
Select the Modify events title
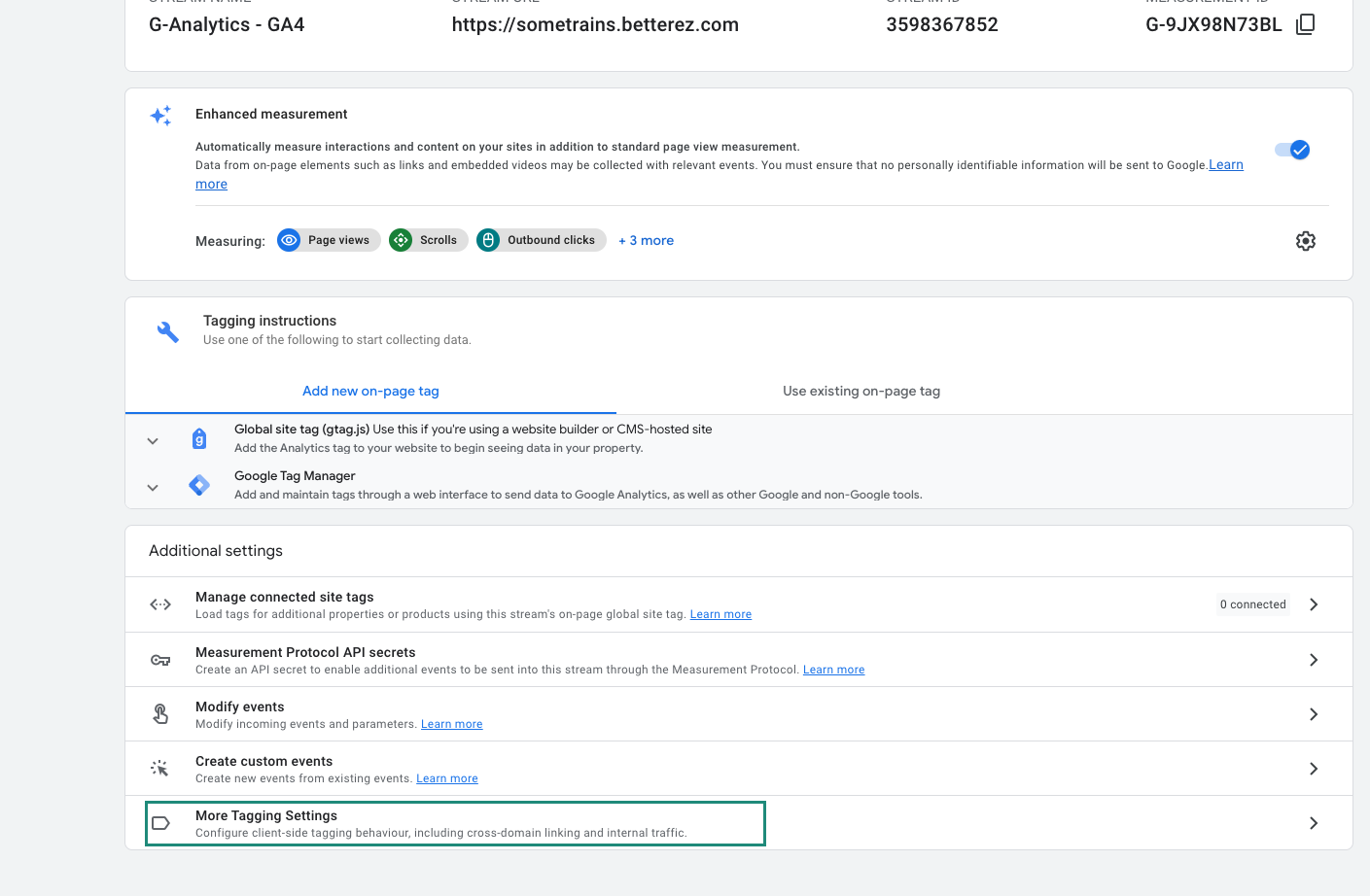coord(240,706)
